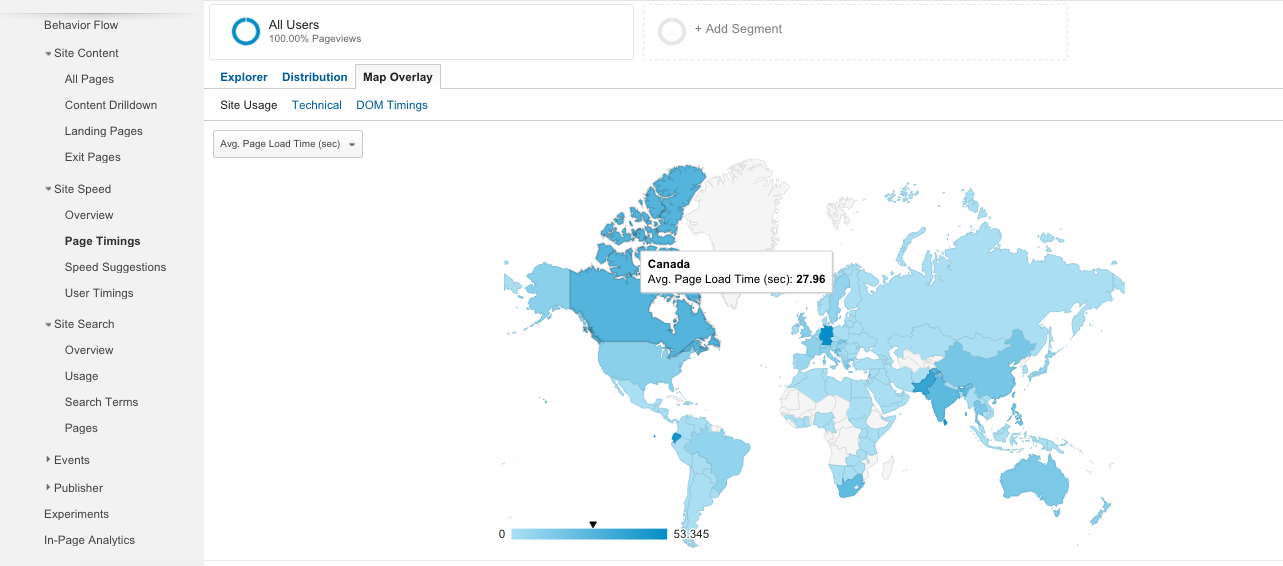This screenshot has height=566, width=1283.
Task: Click the color scale gradient legend bar
Action: tap(589, 534)
